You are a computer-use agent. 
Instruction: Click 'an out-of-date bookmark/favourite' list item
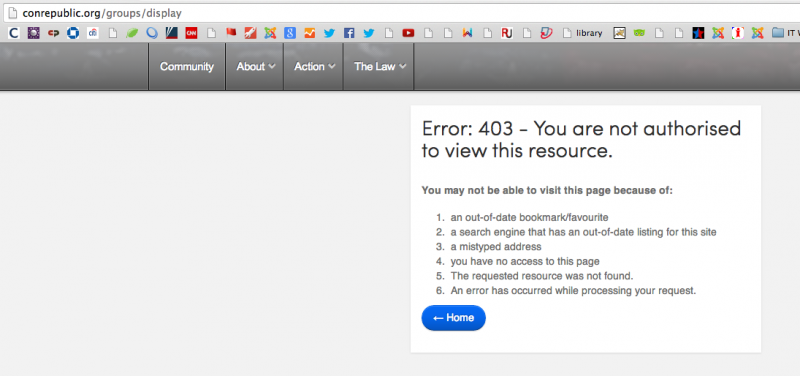coord(529,217)
